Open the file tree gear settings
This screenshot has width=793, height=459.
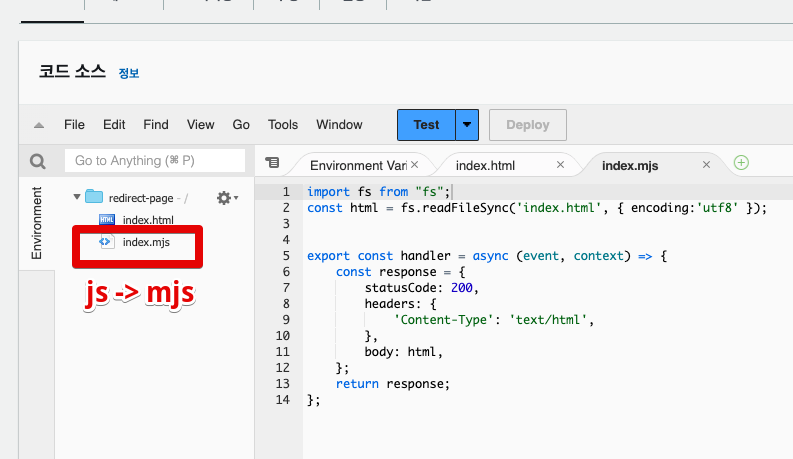point(227,198)
